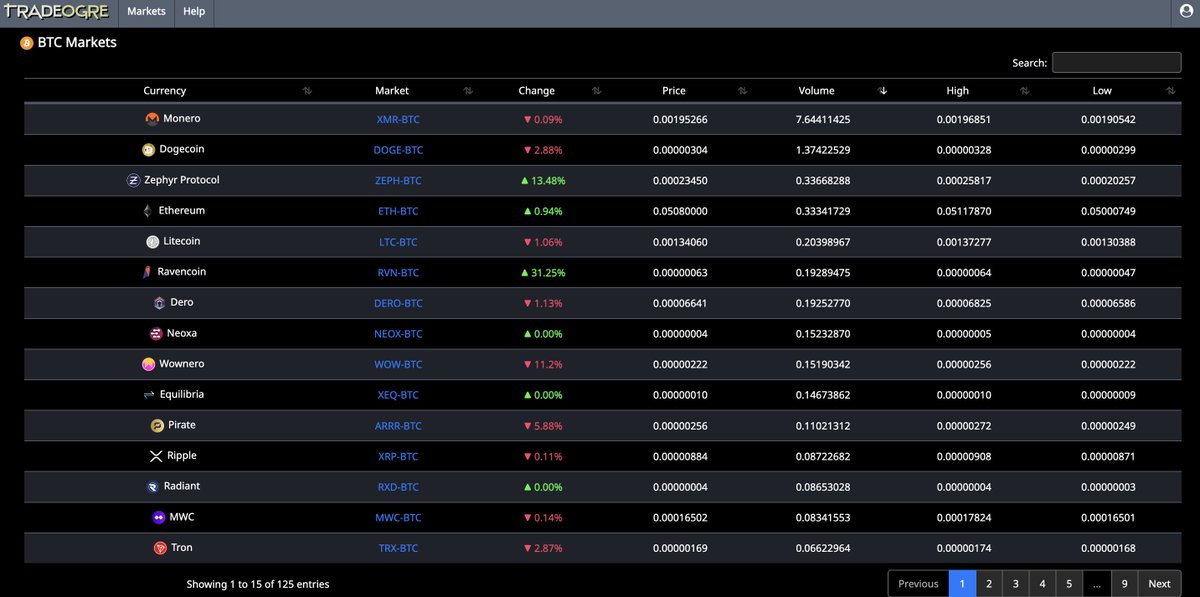Viewport: 1200px width, 597px height.
Task: Click the Wownero coin icon
Action: point(149,364)
